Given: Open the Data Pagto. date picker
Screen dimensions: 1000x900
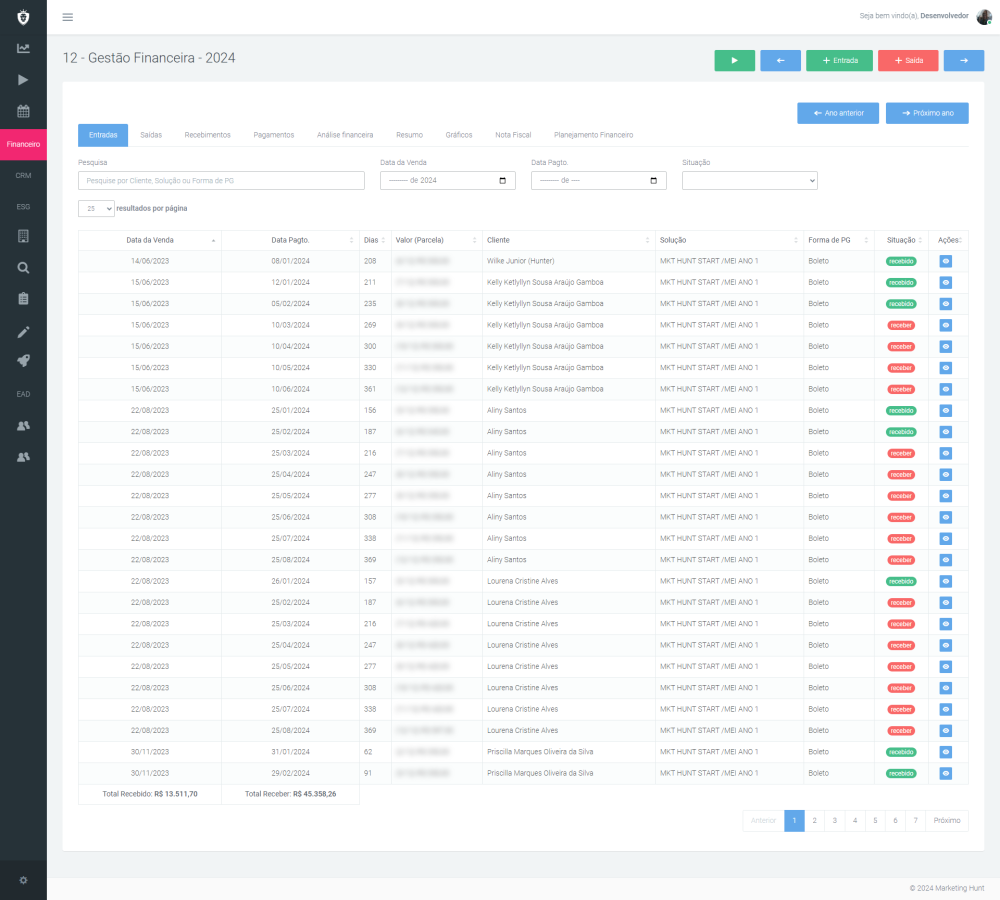Looking at the screenshot, I should (598, 181).
